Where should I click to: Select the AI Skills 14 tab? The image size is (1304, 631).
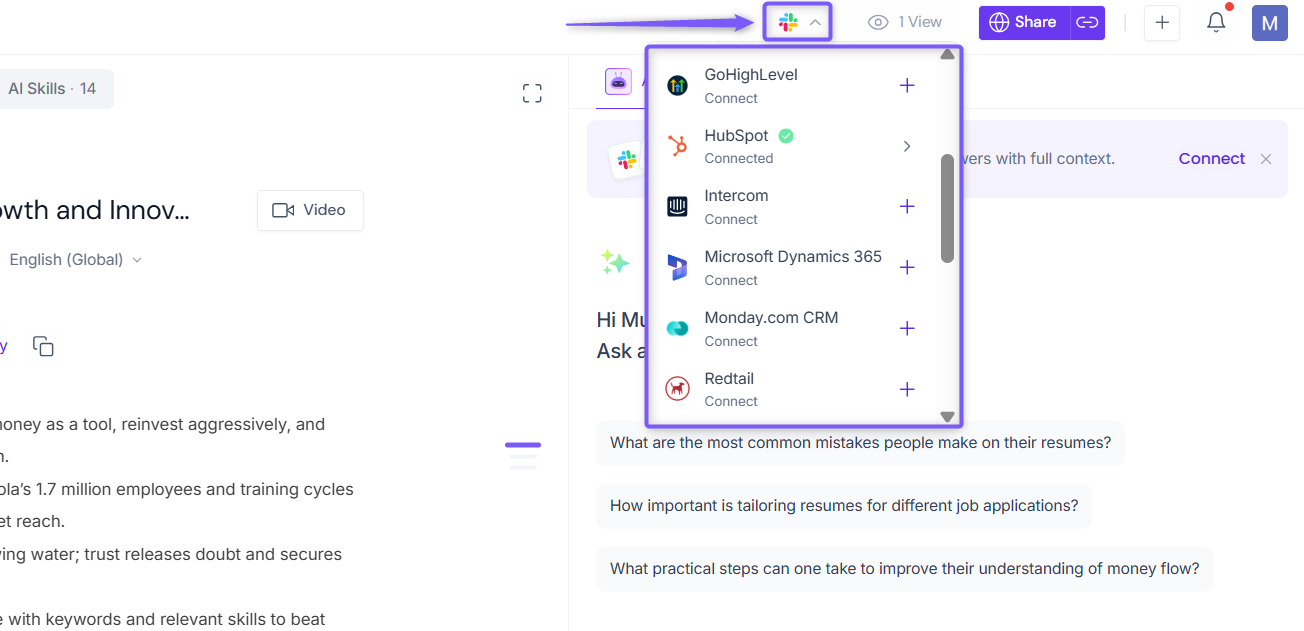coord(52,89)
